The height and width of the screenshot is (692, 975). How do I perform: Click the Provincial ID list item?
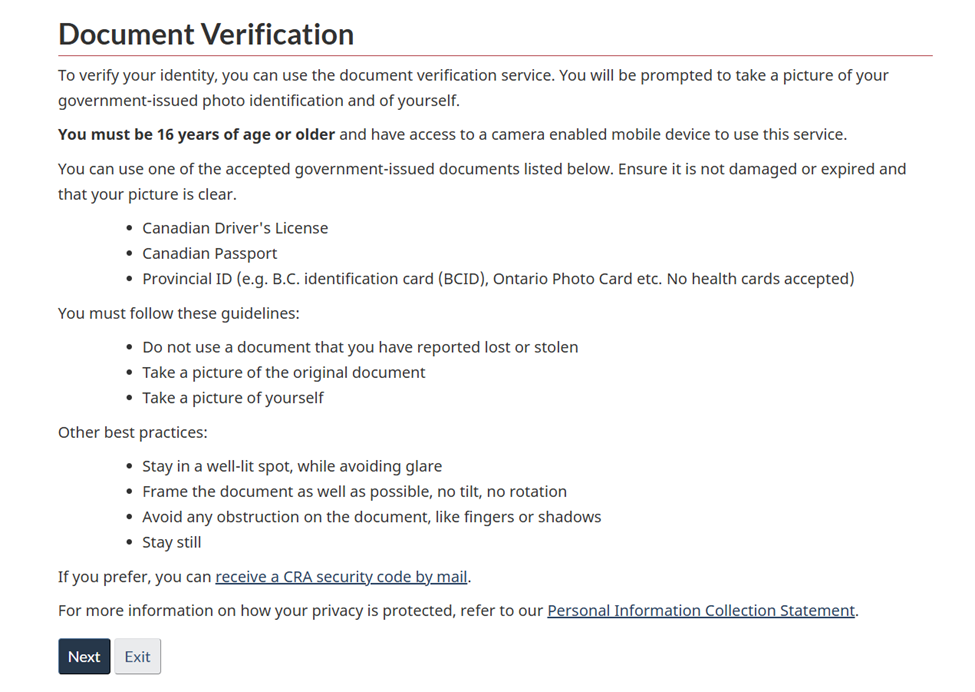[498, 279]
